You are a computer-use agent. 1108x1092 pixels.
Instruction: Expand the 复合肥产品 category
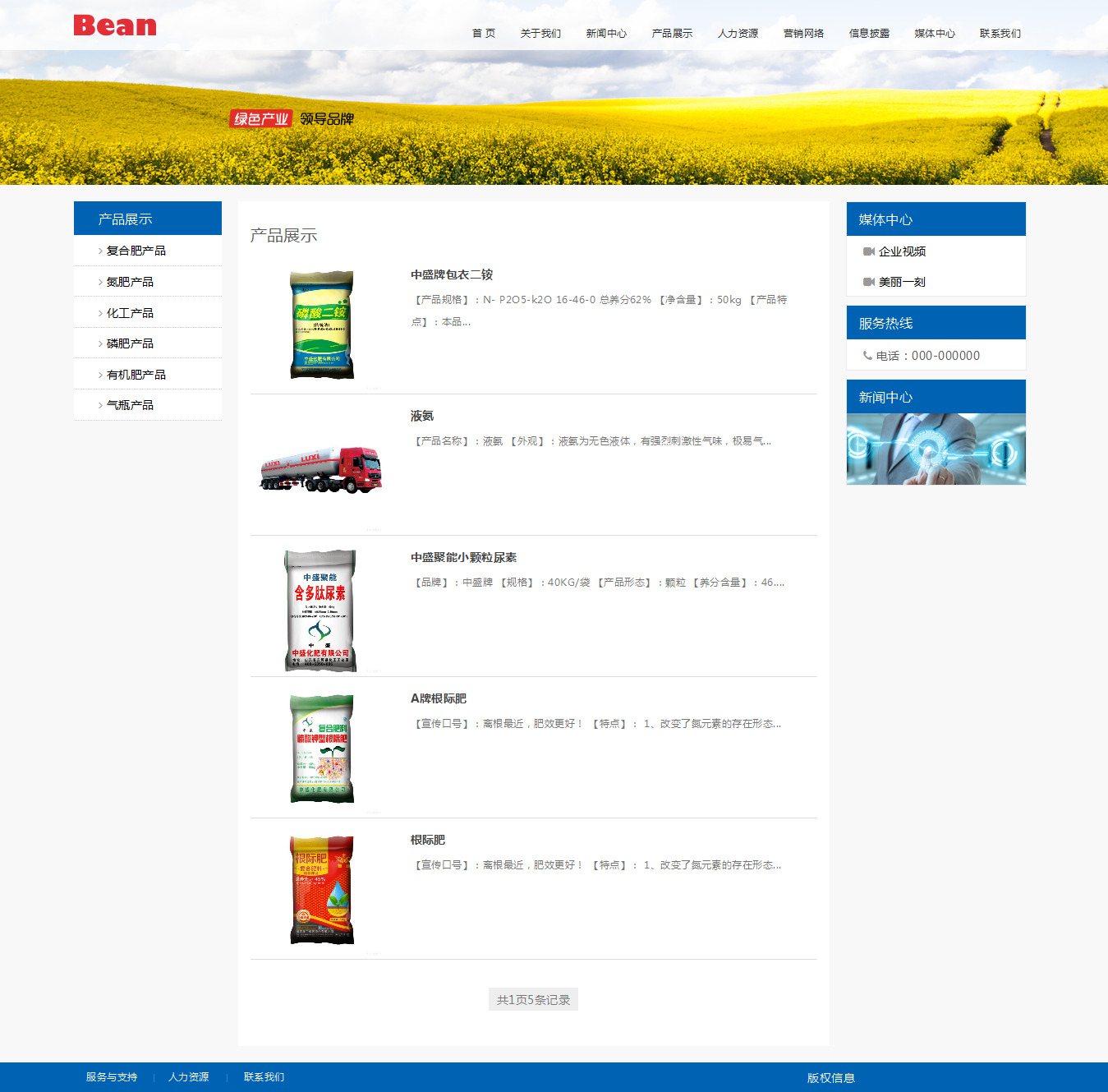pyautogui.click(x=136, y=251)
